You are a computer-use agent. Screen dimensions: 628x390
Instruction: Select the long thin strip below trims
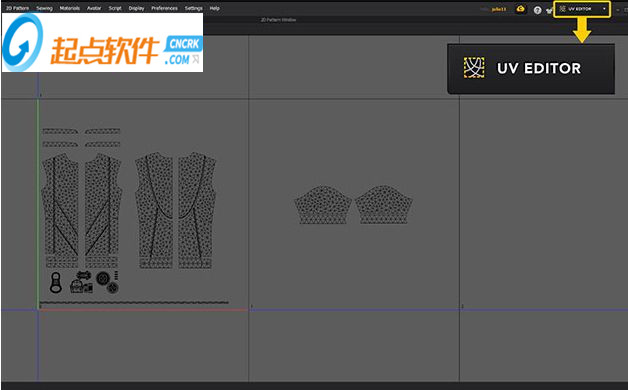(134, 302)
